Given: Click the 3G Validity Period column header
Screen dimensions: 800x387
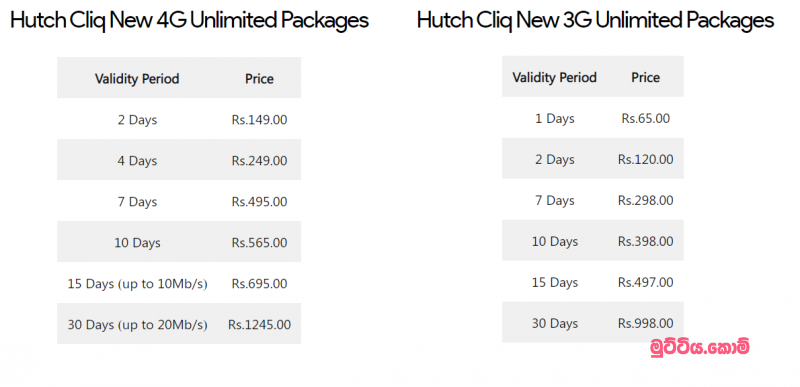Looking at the screenshot, I should pos(555,78).
